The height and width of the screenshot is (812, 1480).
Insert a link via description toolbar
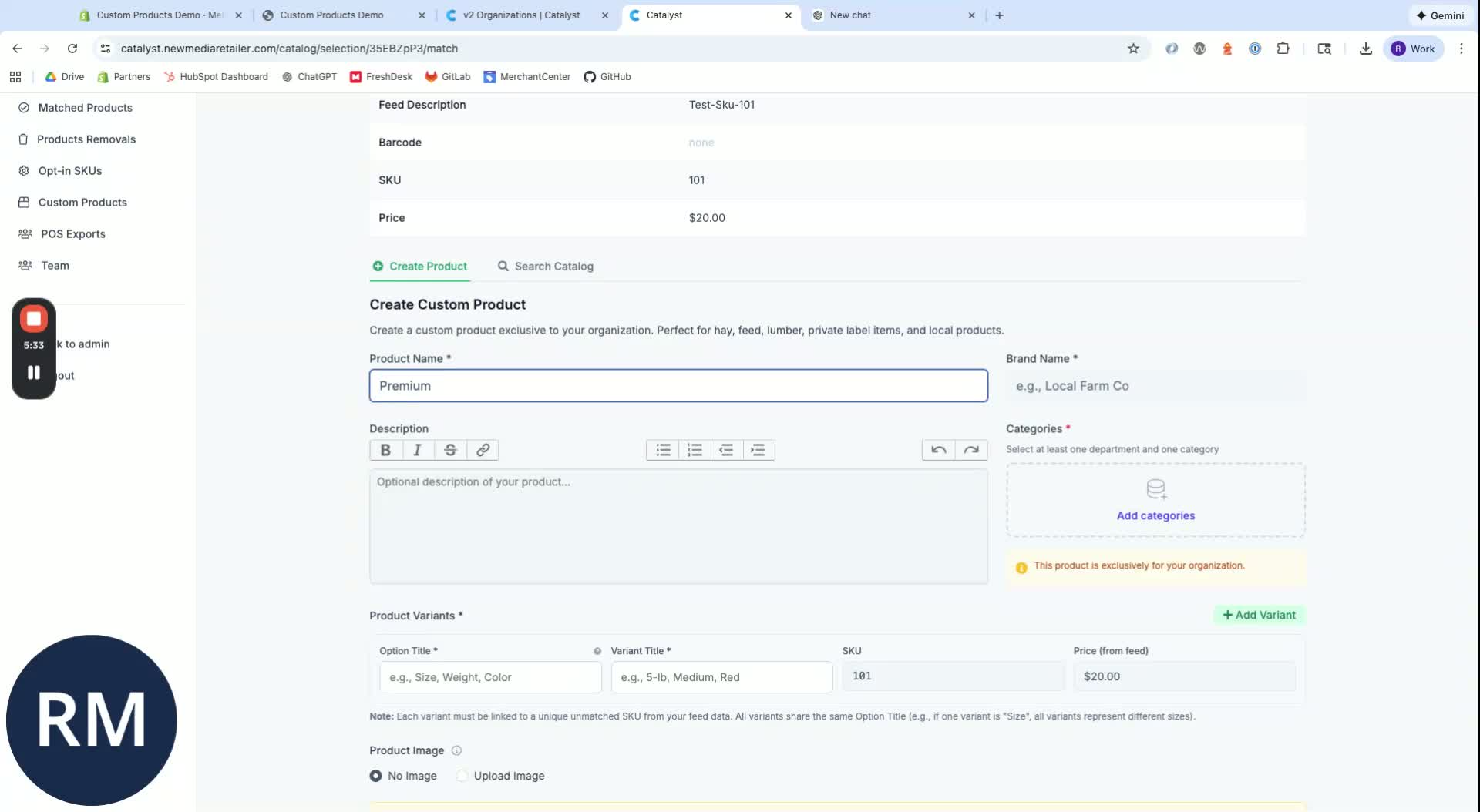[x=483, y=450]
